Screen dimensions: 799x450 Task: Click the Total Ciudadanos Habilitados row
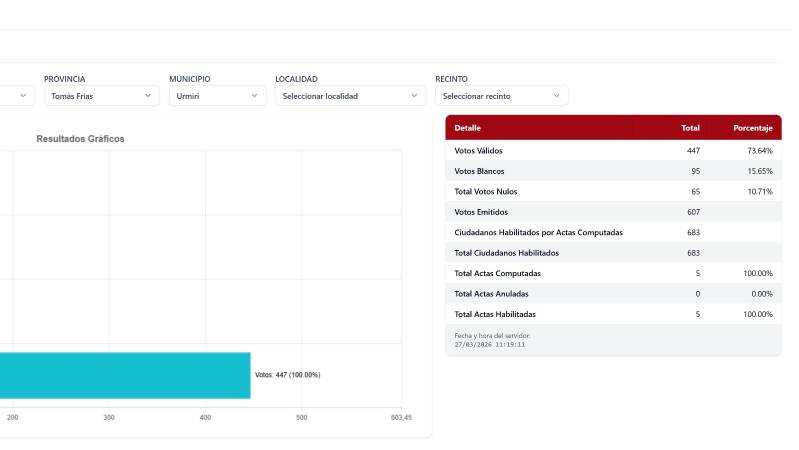point(612,253)
